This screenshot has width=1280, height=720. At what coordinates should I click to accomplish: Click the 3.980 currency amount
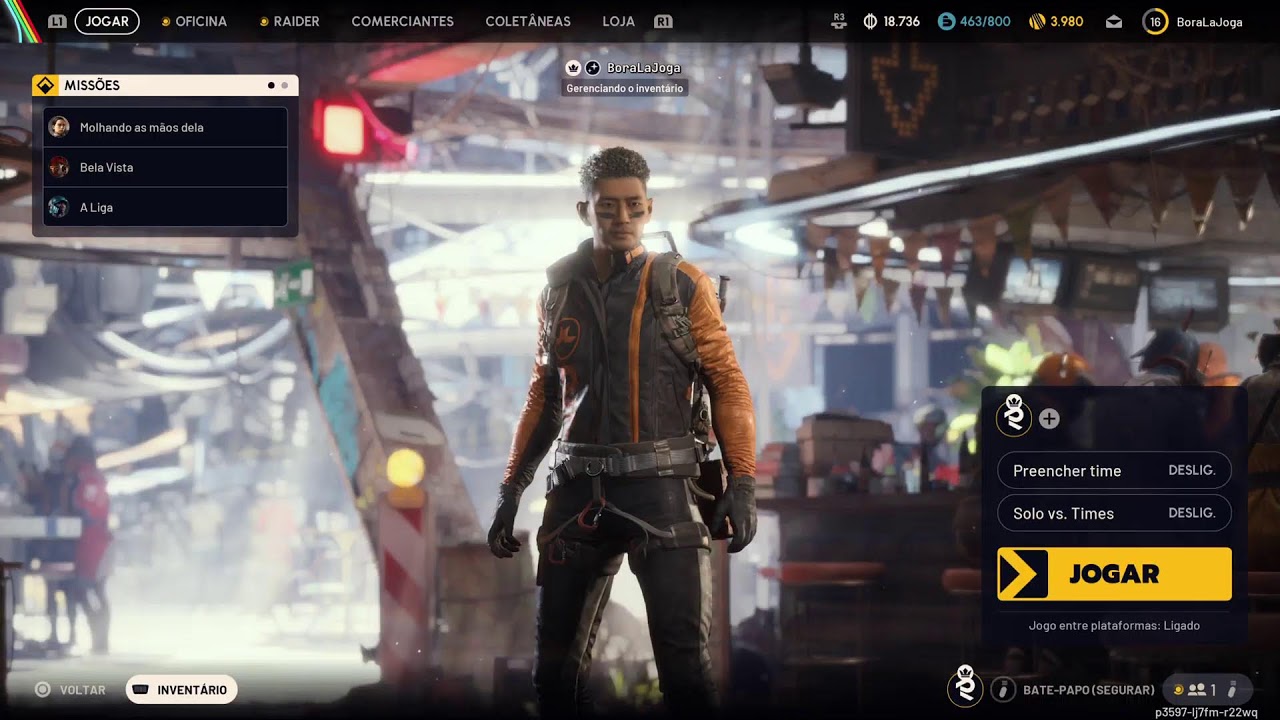(x=1067, y=21)
